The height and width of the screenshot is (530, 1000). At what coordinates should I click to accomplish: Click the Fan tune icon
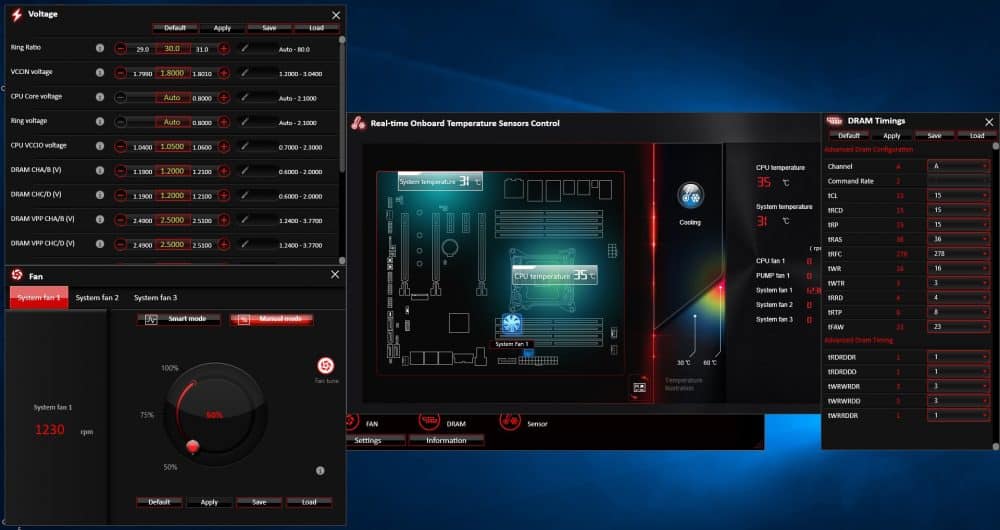tap(326, 365)
